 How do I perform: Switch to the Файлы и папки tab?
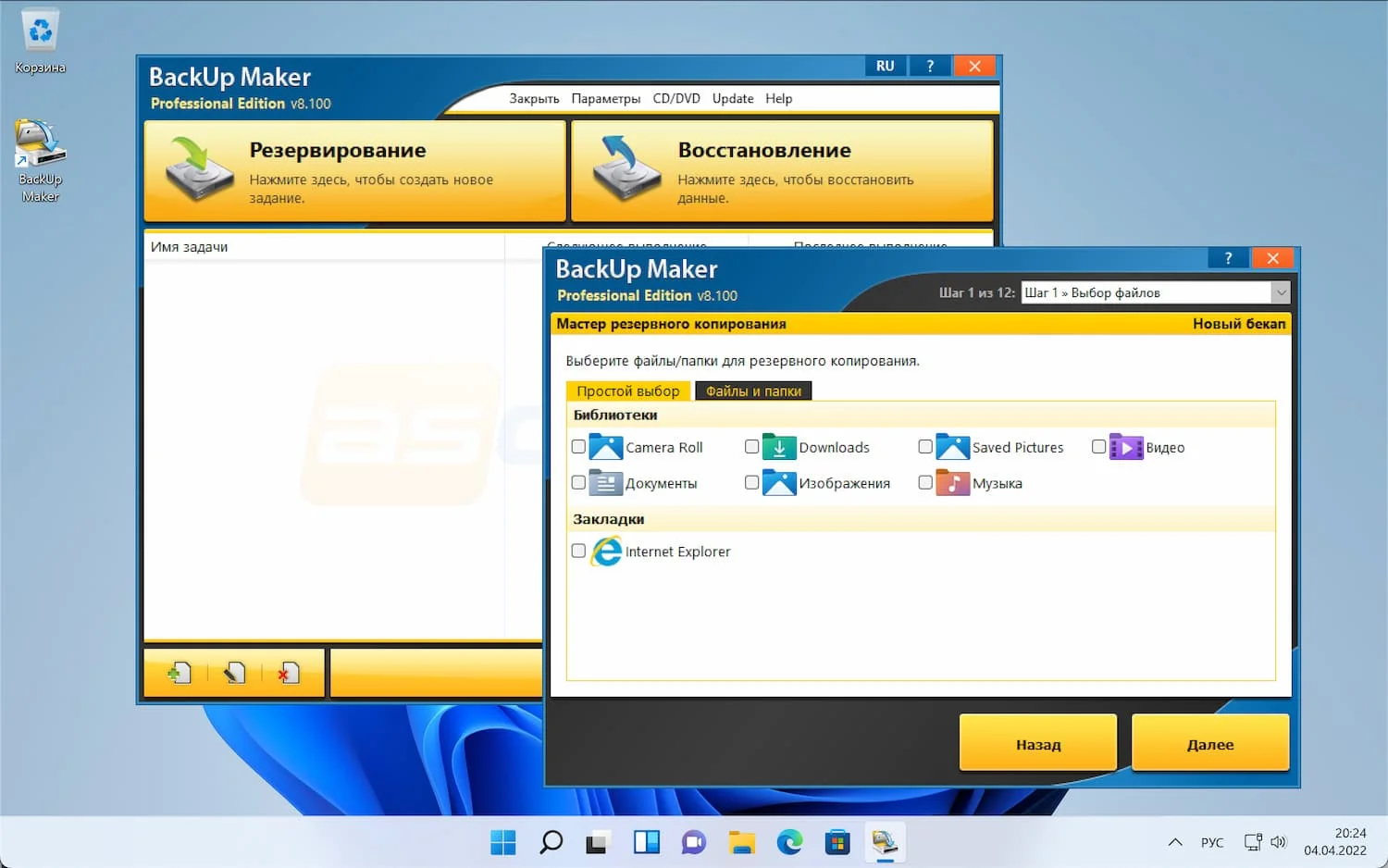(x=752, y=391)
